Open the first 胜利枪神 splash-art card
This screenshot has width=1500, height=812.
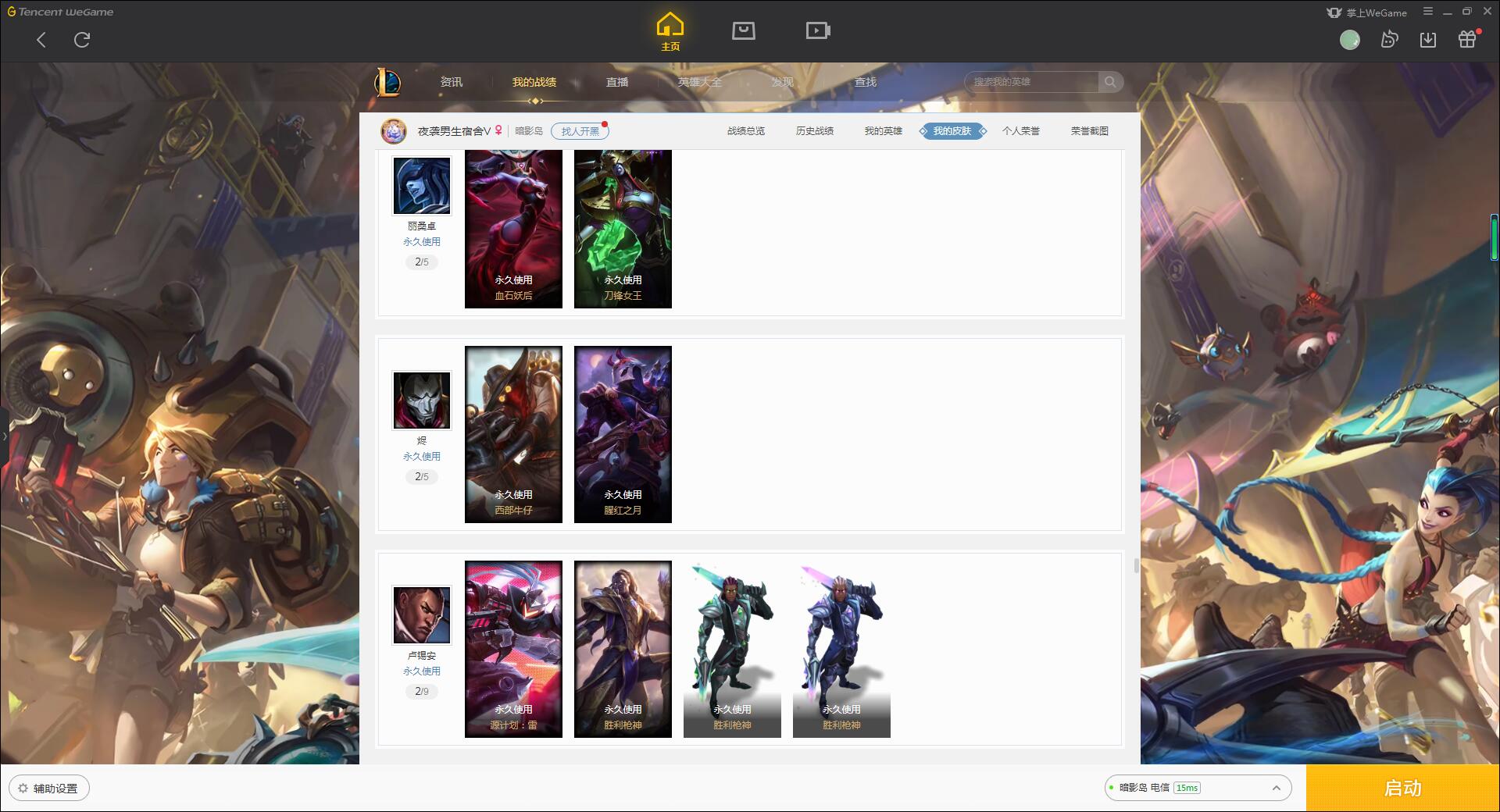[x=623, y=649]
